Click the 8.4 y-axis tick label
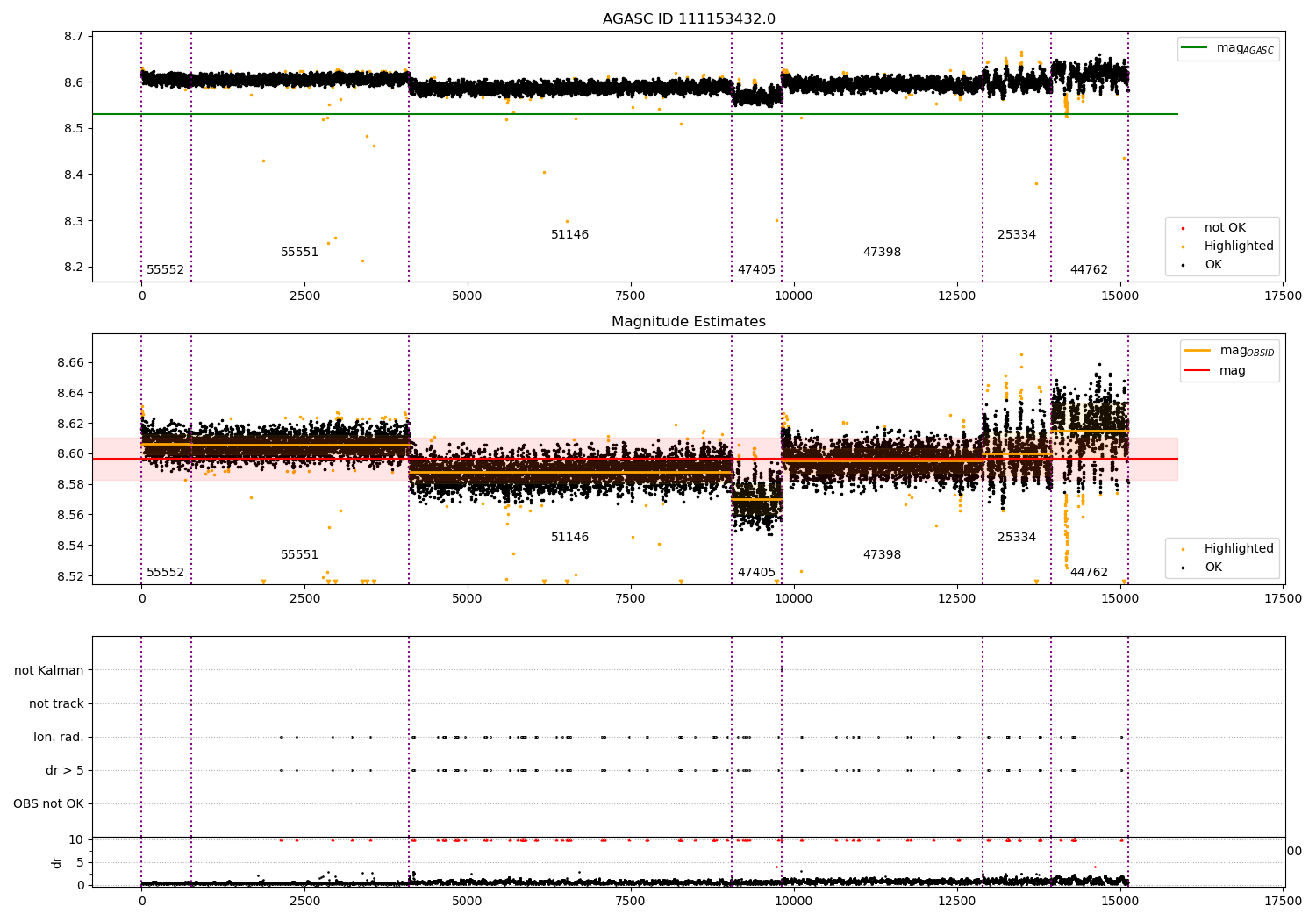Screen dimensions: 1316x921 [74, 175]
